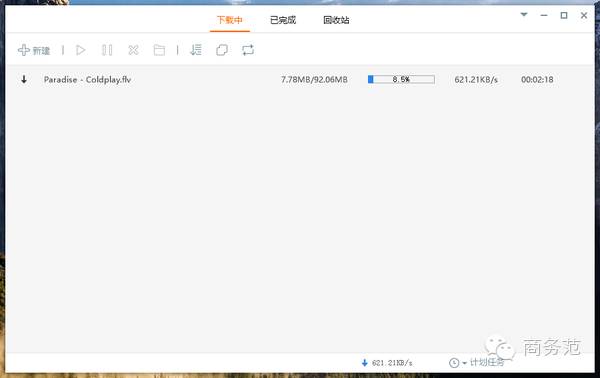Click the 00:02:18 remaining time

537,80
